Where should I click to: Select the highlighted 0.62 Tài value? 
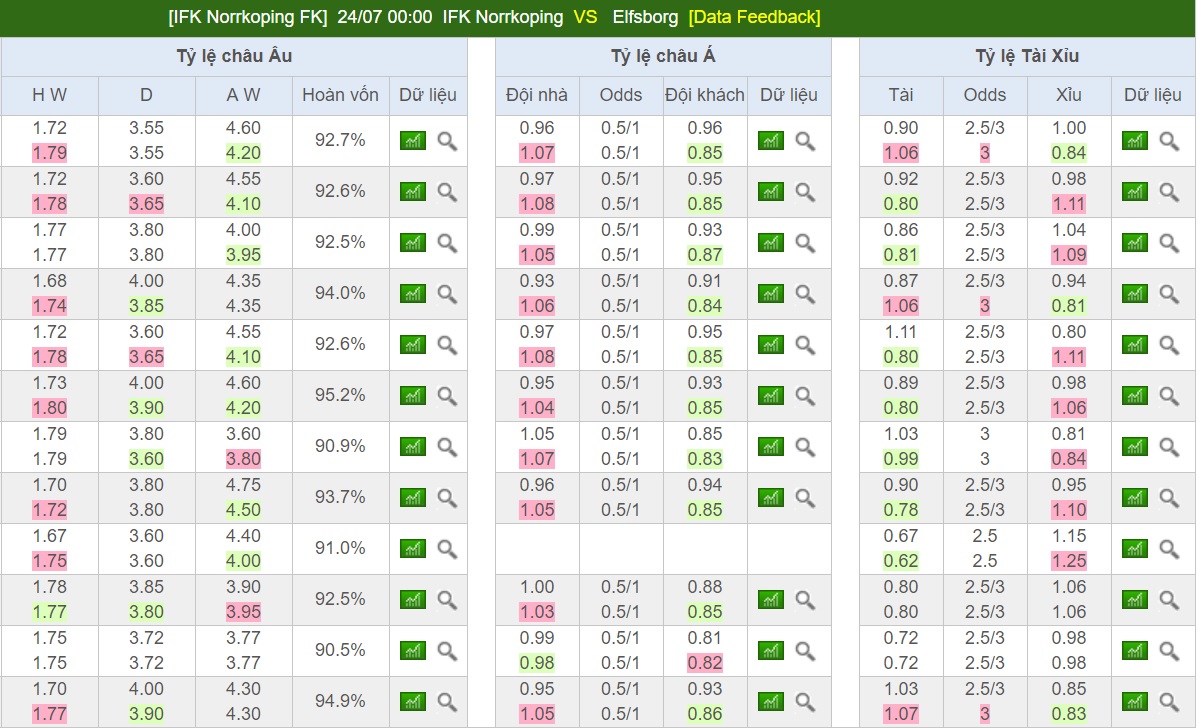coord(901,561)
